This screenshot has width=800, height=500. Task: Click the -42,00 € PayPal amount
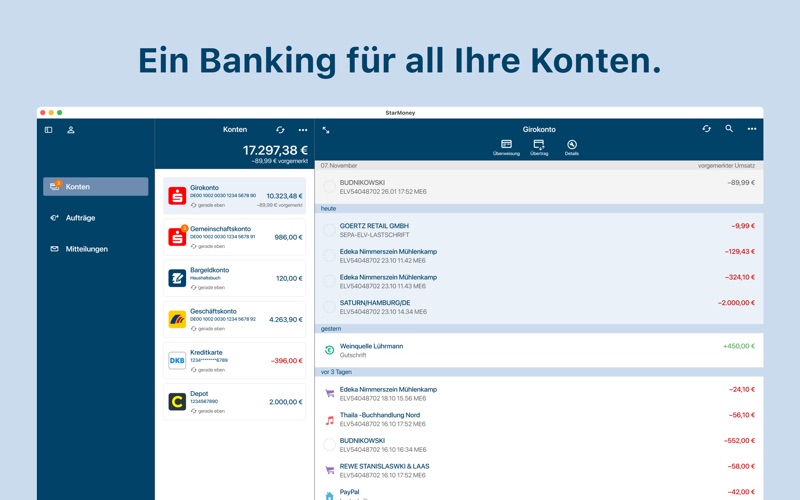[741, 492]
